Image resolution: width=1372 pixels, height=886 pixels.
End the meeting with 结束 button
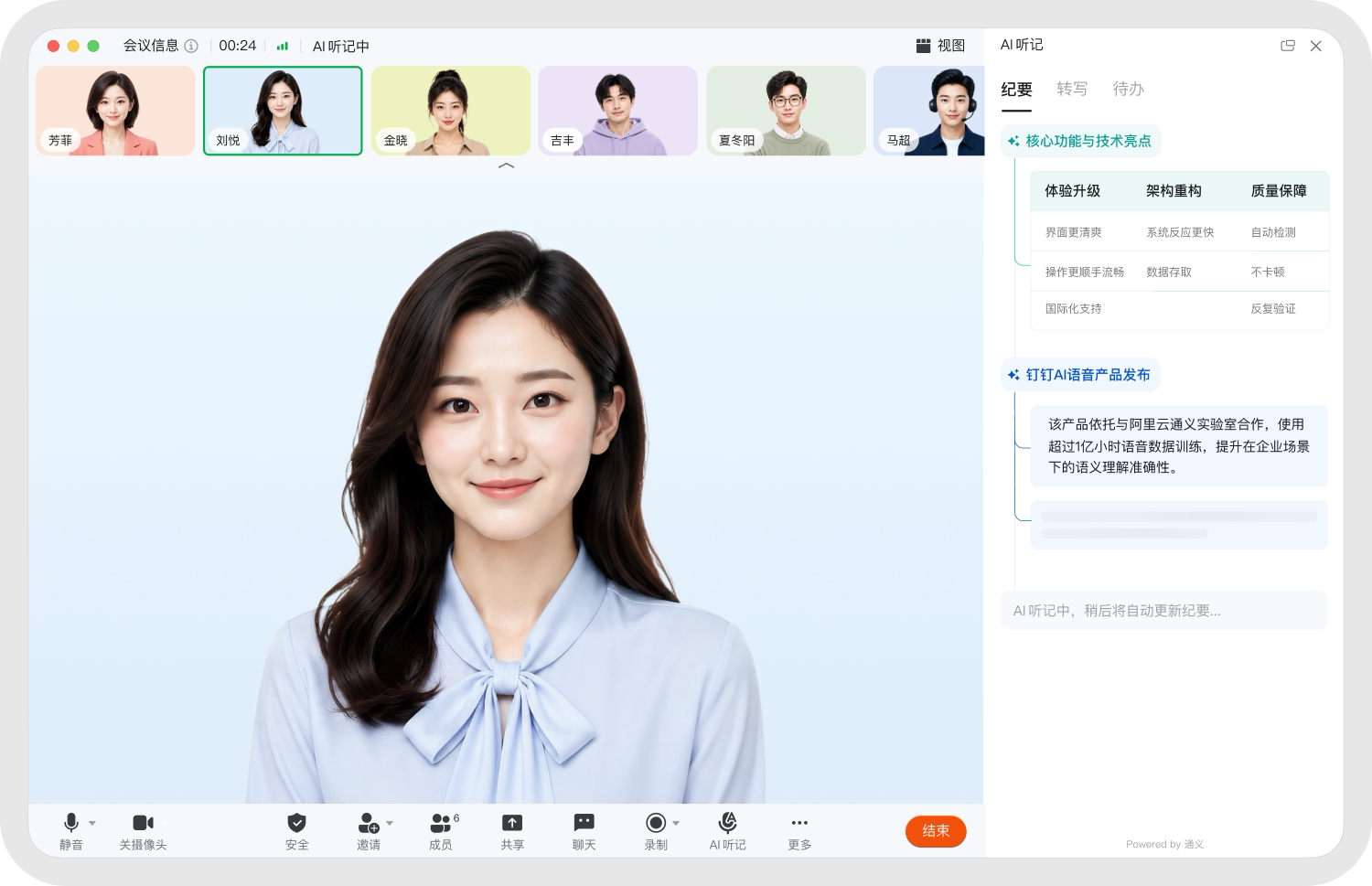coord(936,831)
